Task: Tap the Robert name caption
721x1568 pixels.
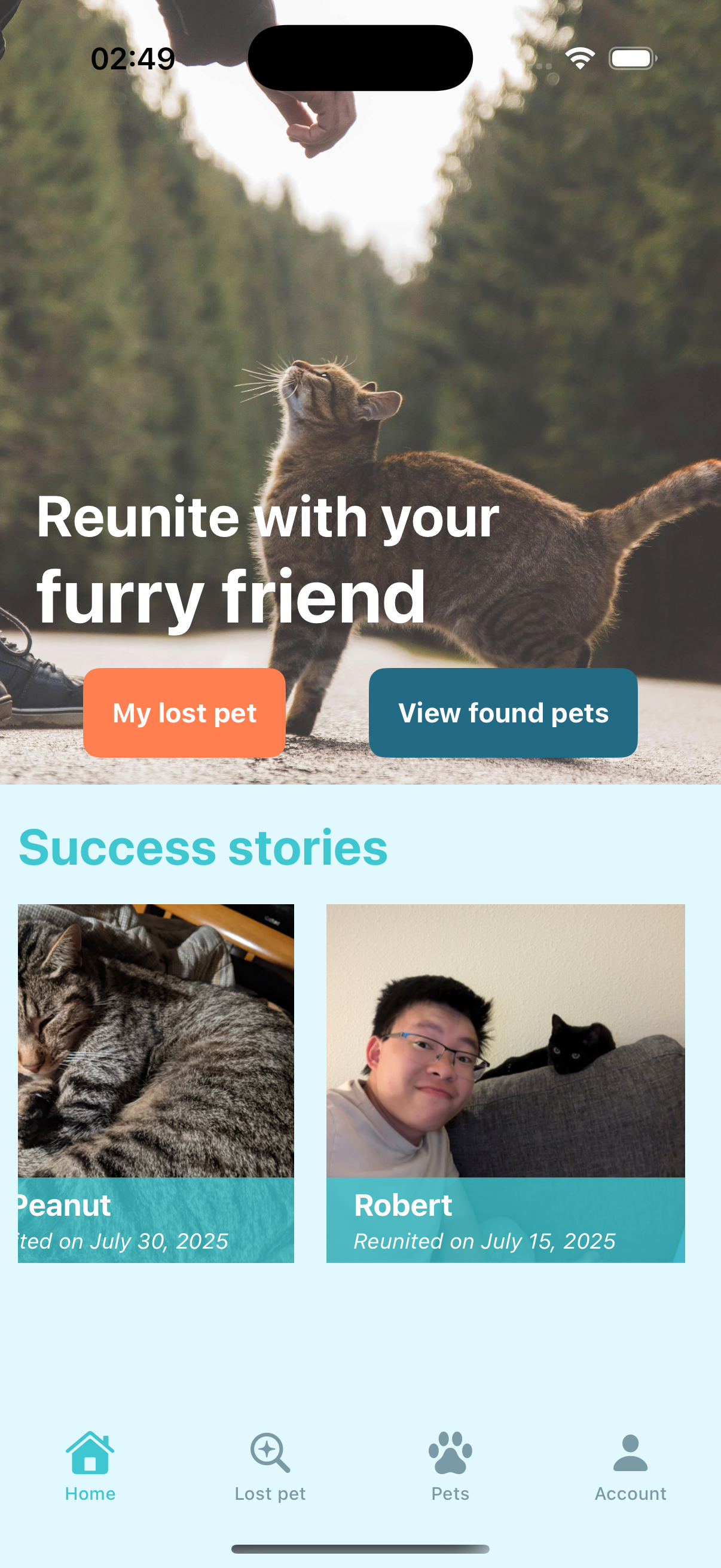Action: click(x=403, y=1205)
